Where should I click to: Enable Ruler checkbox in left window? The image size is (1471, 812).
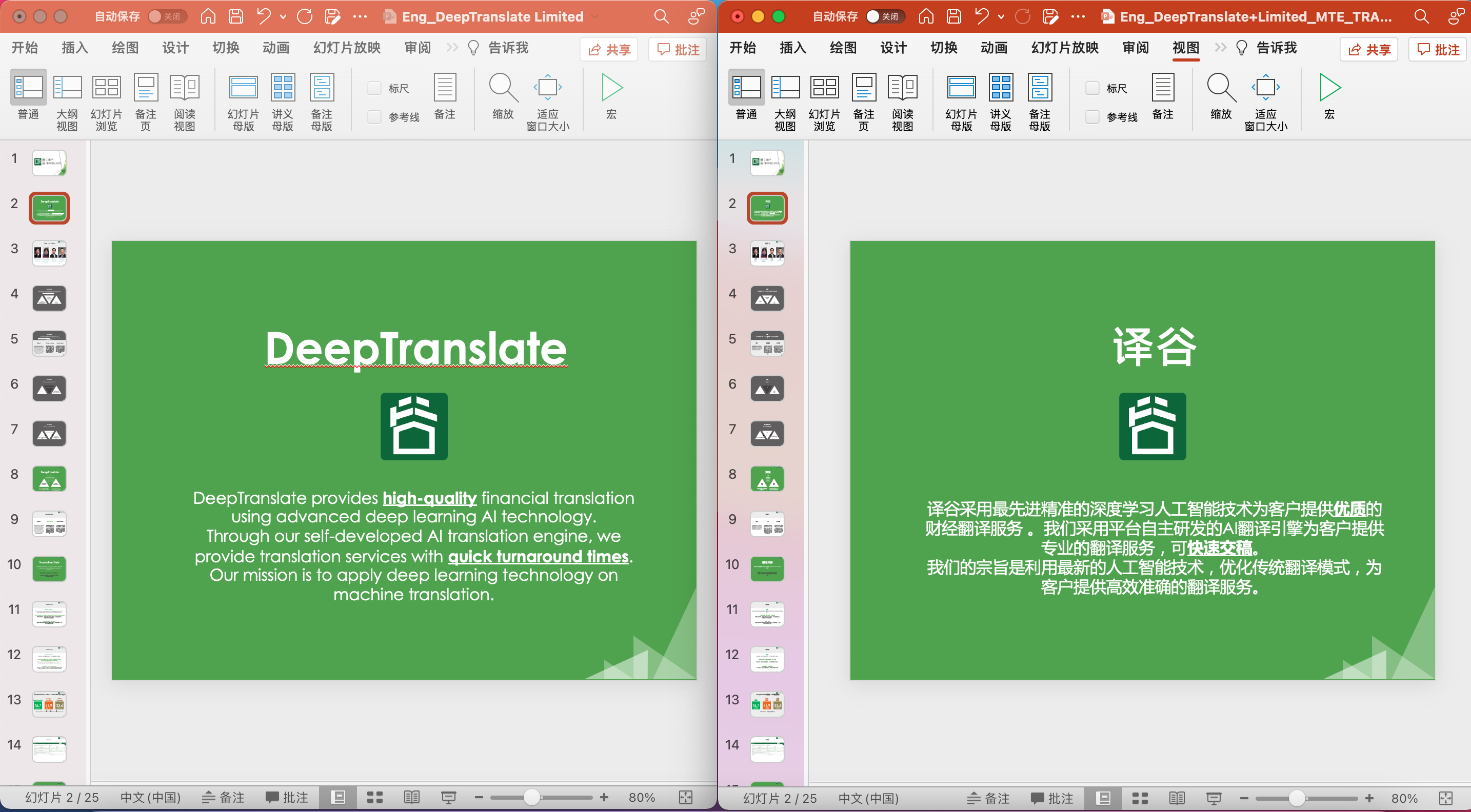pos(374,88)
